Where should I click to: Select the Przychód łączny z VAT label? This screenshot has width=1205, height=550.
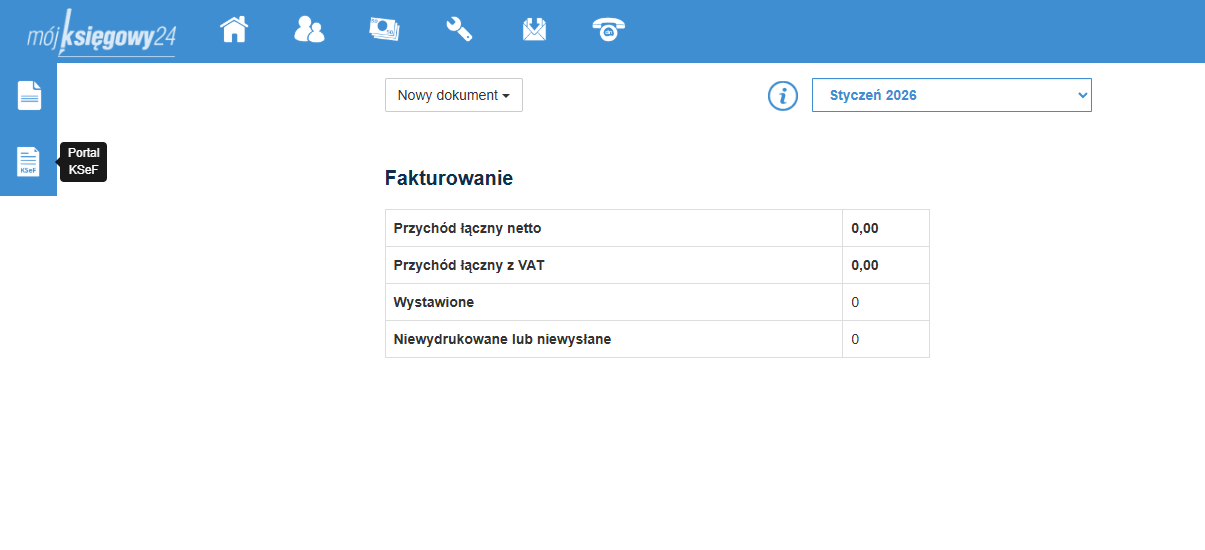tap(469, 265)
